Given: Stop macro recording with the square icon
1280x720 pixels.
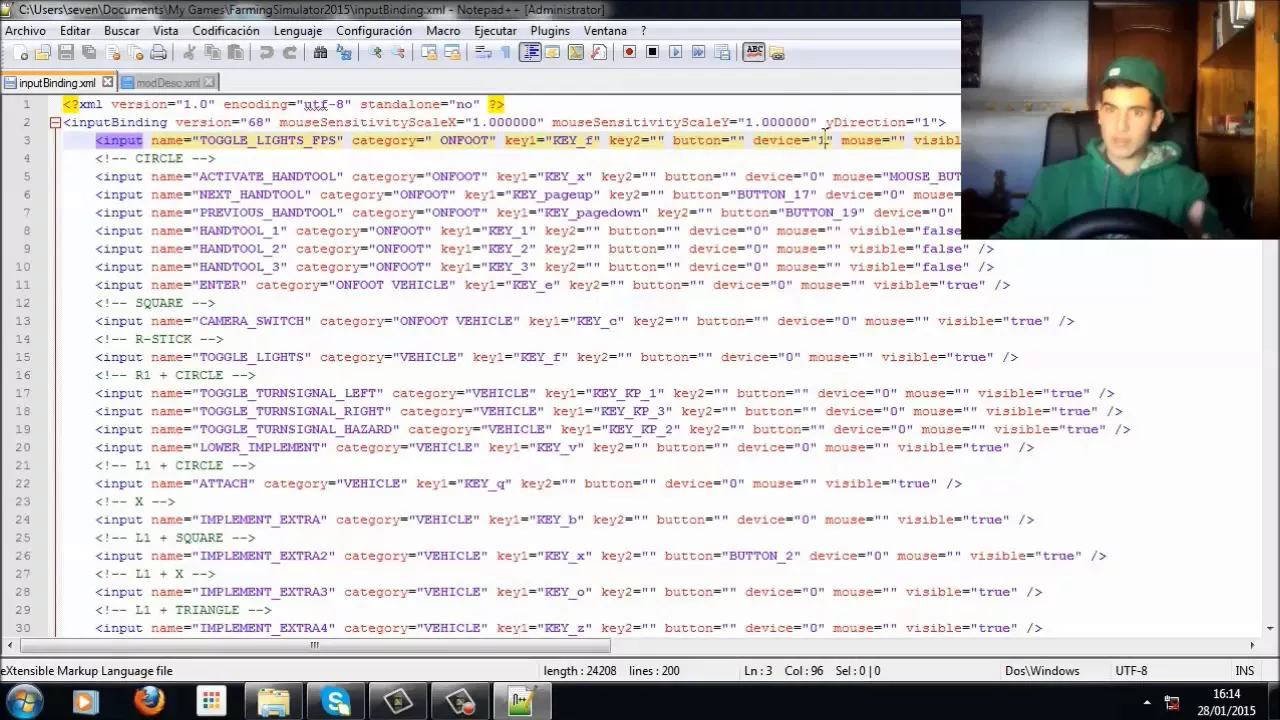Looking at the screenshot, I should 652,52.
